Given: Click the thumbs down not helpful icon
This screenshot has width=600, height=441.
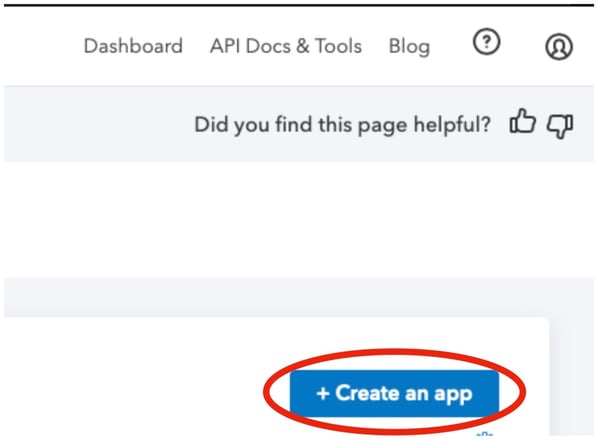Looking at the screenshot, I should (x=560, y=126).
